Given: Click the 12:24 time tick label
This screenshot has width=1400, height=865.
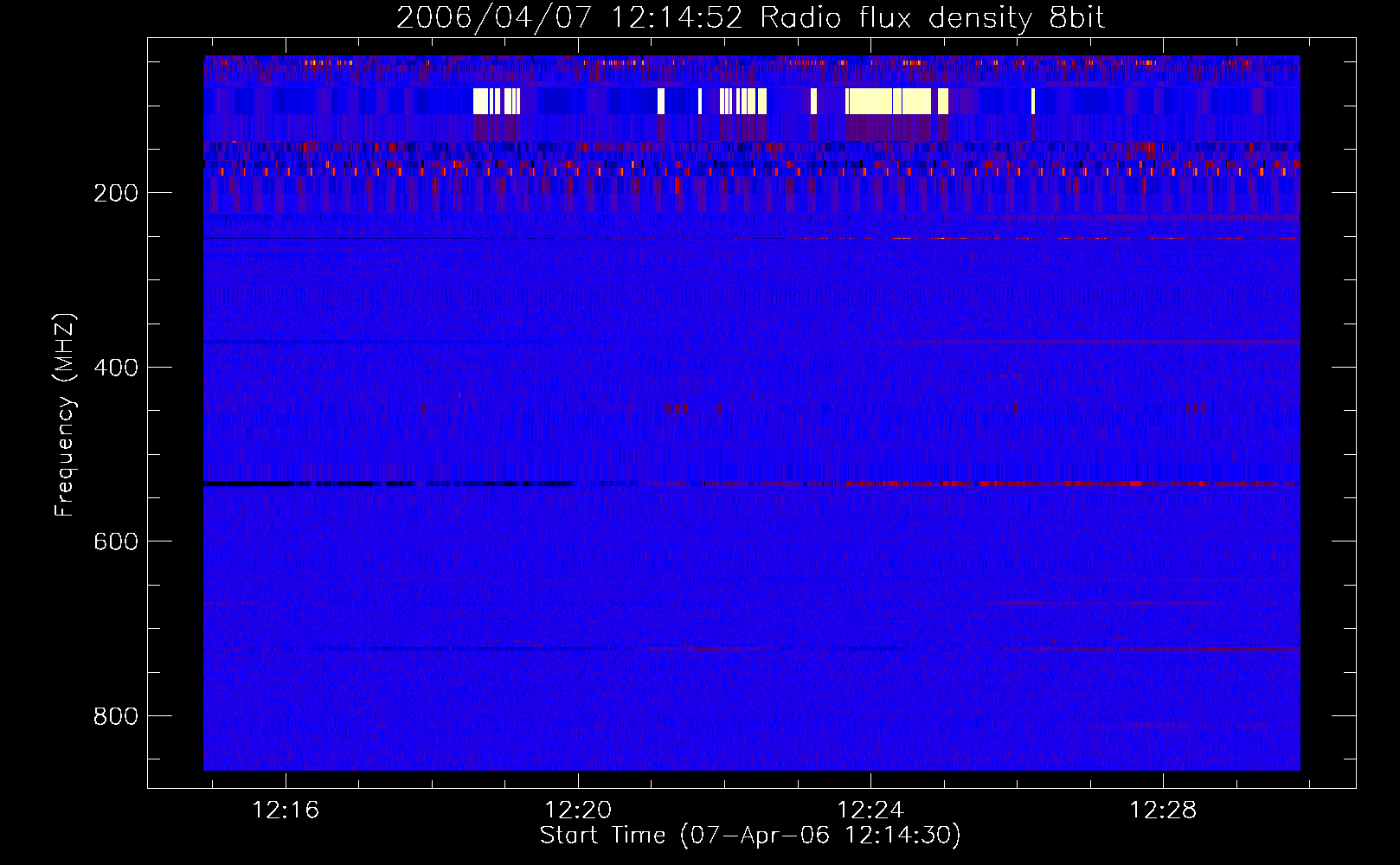Looking at the screenshot, I should tap(870, 810).
